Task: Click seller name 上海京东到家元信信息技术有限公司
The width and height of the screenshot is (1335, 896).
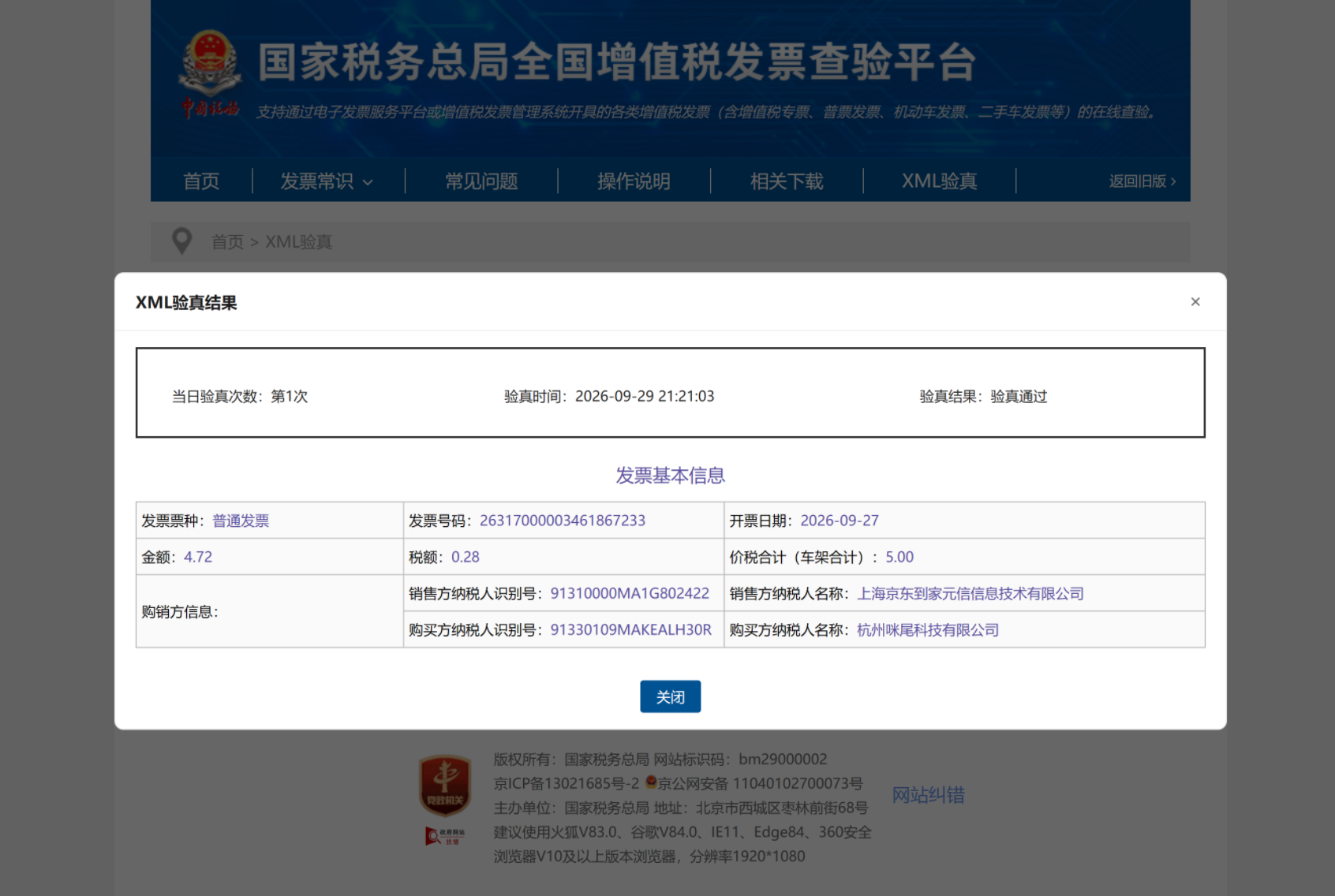Action: point(970,593)
